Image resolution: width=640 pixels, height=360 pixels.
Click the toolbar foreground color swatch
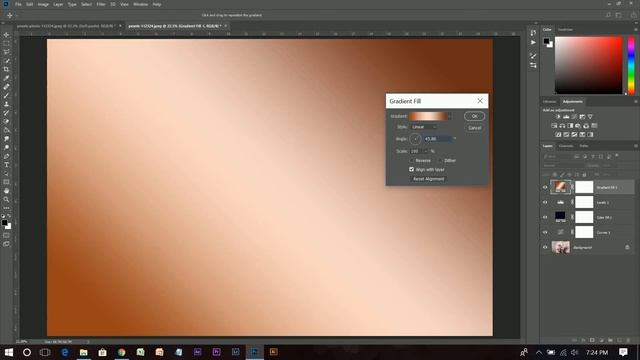4,223
